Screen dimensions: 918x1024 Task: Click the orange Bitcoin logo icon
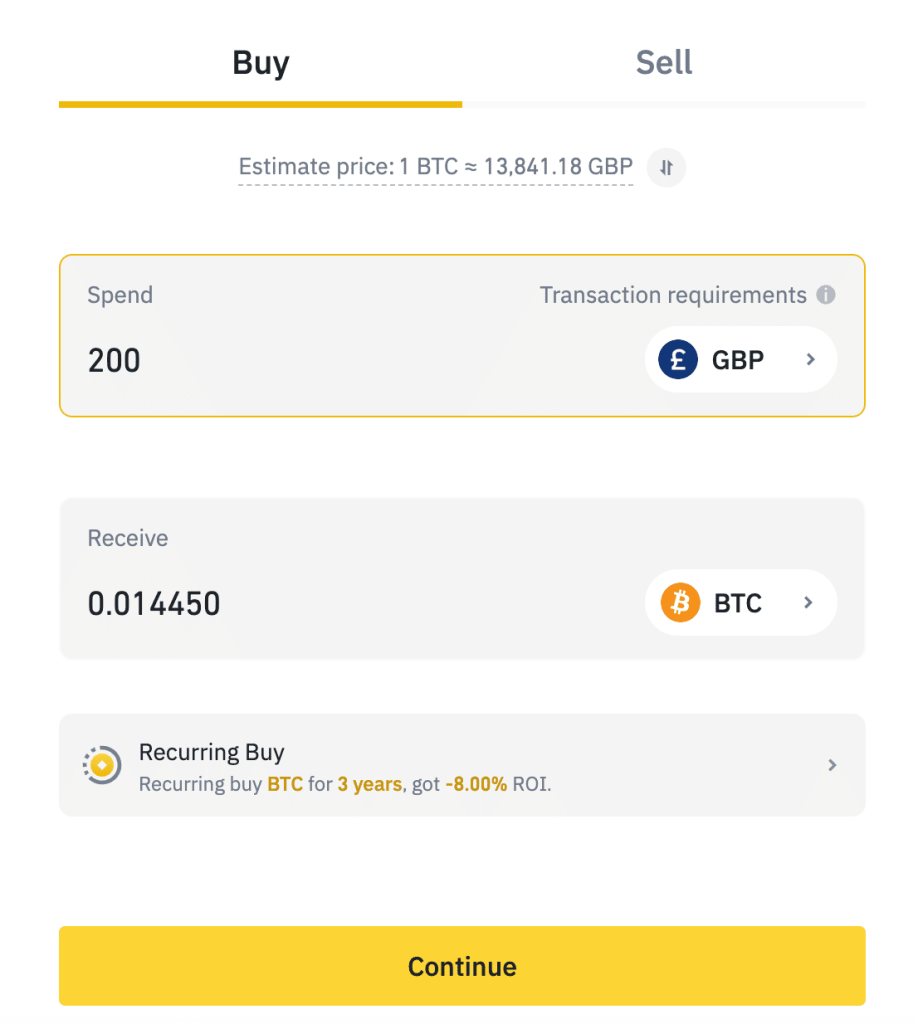click(680, 603)
